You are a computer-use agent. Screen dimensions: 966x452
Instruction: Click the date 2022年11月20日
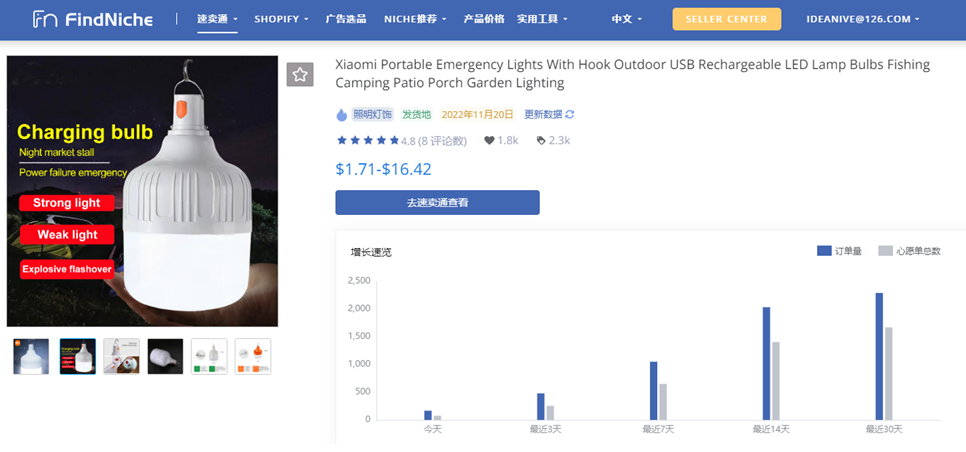click(x=477, y=115)
